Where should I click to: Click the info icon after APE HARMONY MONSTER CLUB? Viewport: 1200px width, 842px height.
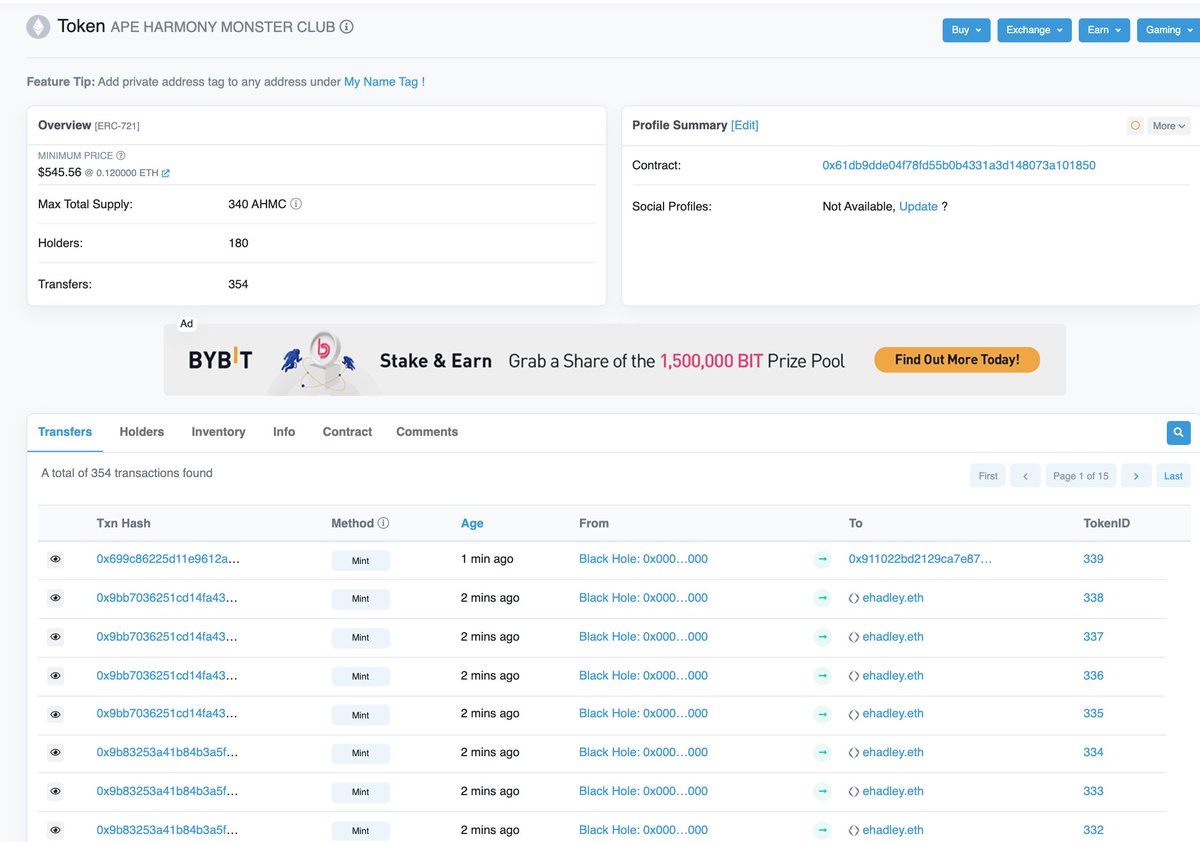tap(347, 27)
